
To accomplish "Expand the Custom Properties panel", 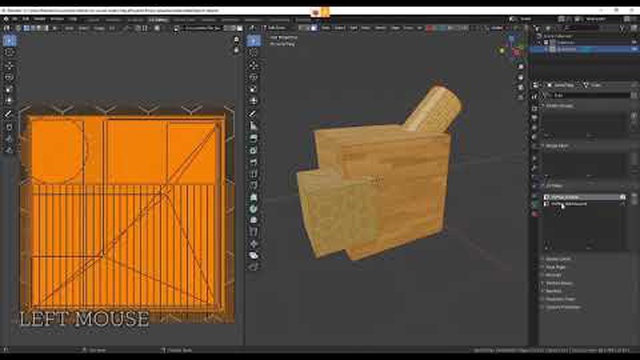I will pos(562,307).
